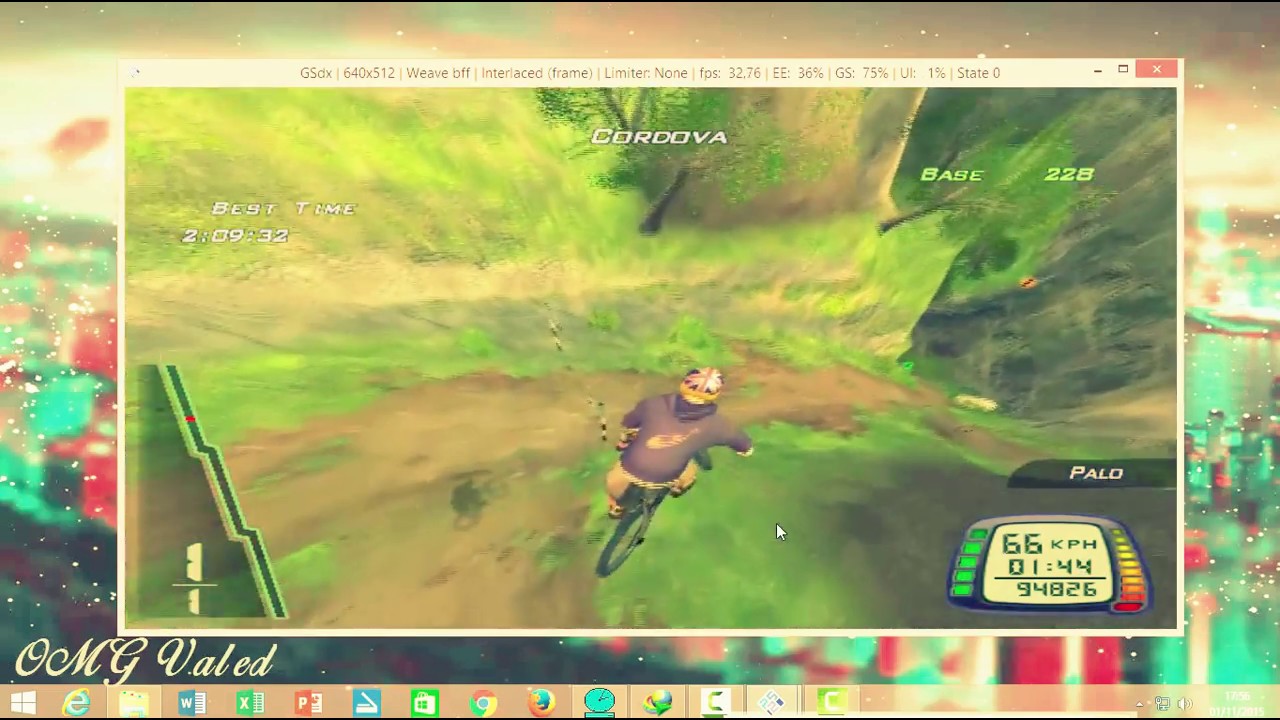Open the round clock-like green taskbar app
The height and width of the screenshot is (720, 1280).
coord(599,703)
